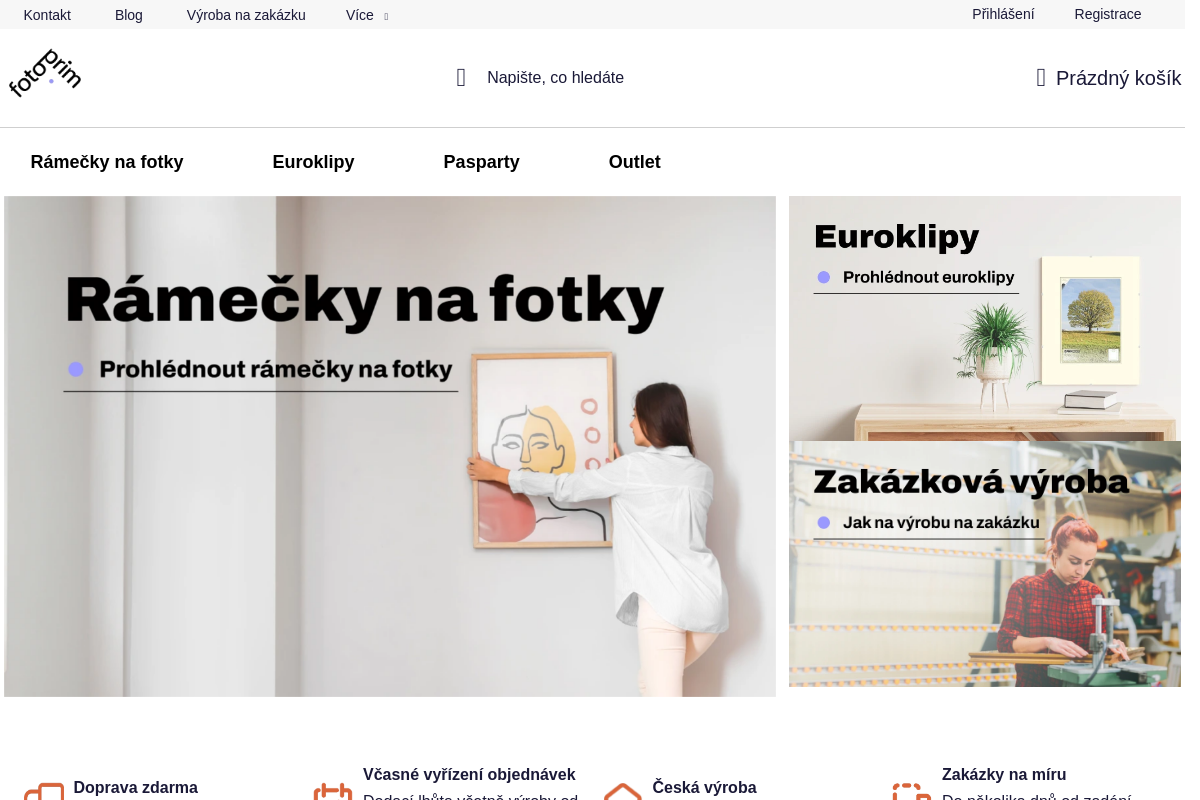Click the small arrow next to Více
The image size is (1200, 800).
pyautogui.click(x=386, y=16)
